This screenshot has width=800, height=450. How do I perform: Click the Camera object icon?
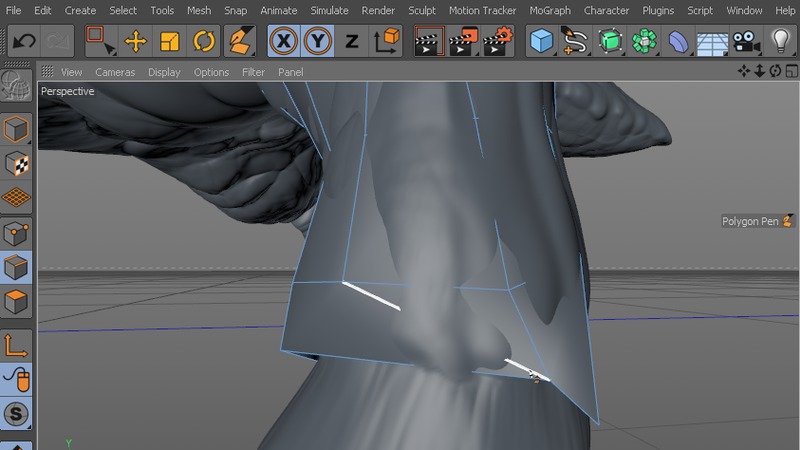745,42
